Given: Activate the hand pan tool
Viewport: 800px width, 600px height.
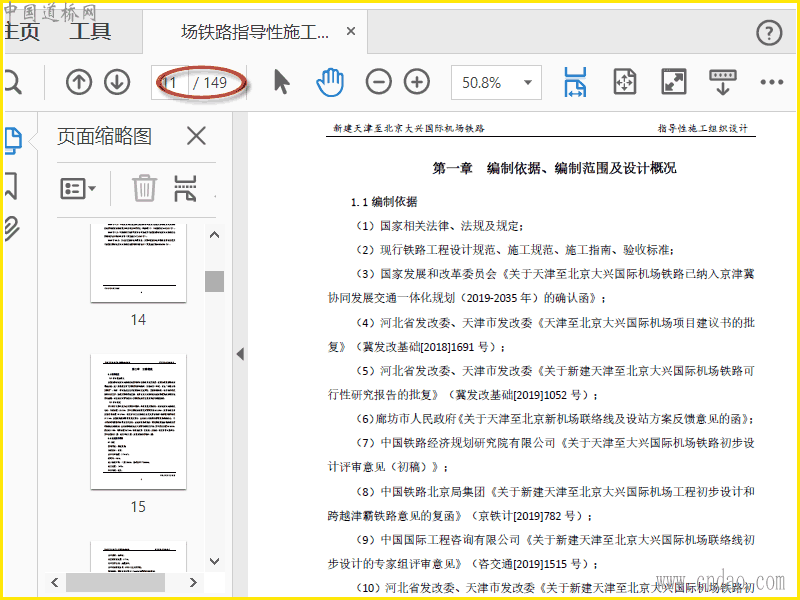Looking at the screenshot, I should [x=330, y=82].
